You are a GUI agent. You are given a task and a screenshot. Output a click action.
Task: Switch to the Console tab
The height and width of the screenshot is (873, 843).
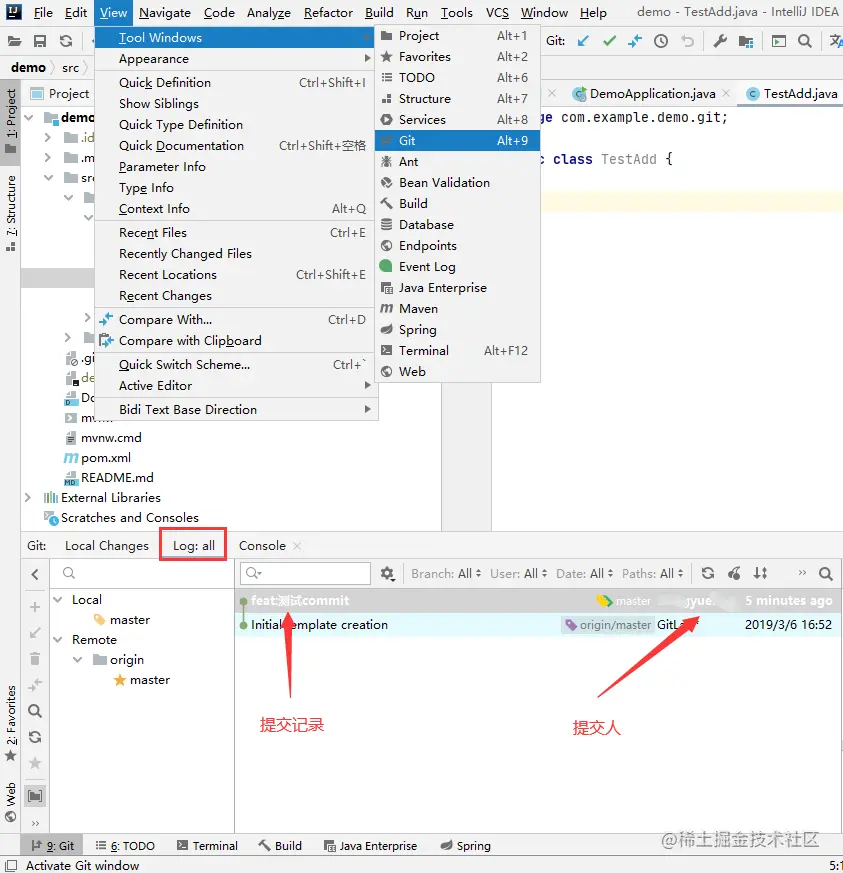click(262, 546)
